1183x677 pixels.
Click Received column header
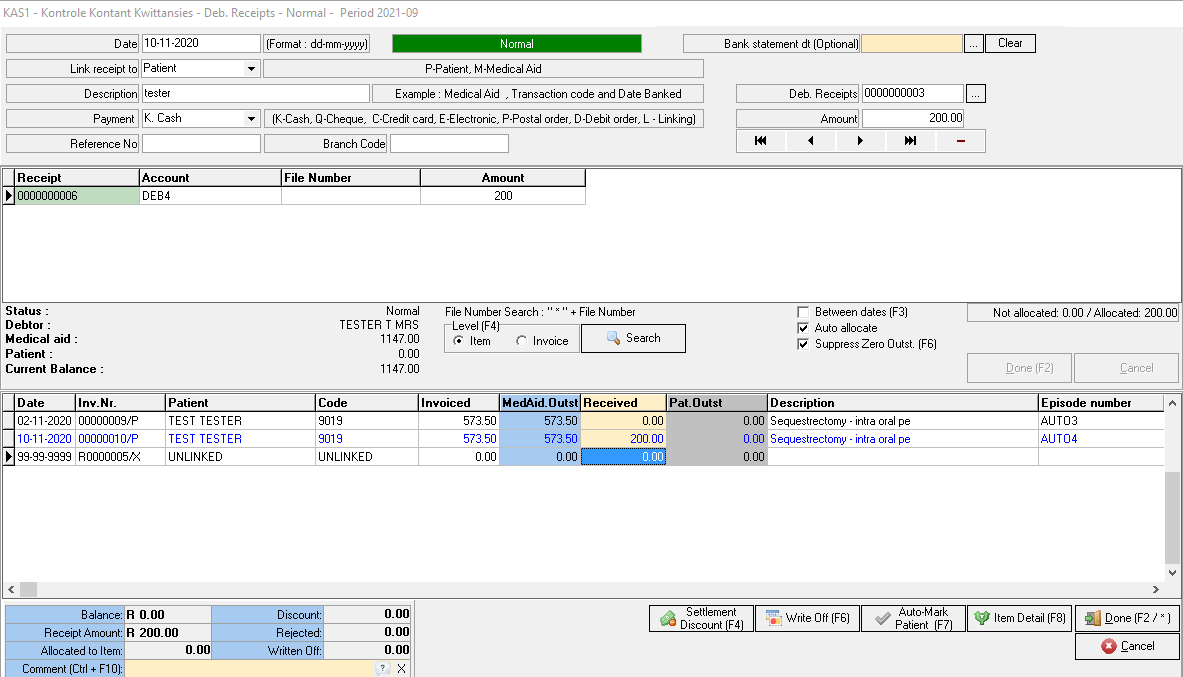[623, 403]
